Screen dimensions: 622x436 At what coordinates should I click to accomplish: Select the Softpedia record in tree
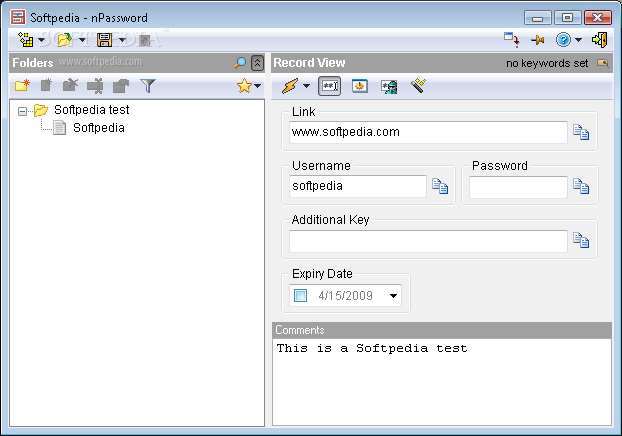[x=99, y=128]
